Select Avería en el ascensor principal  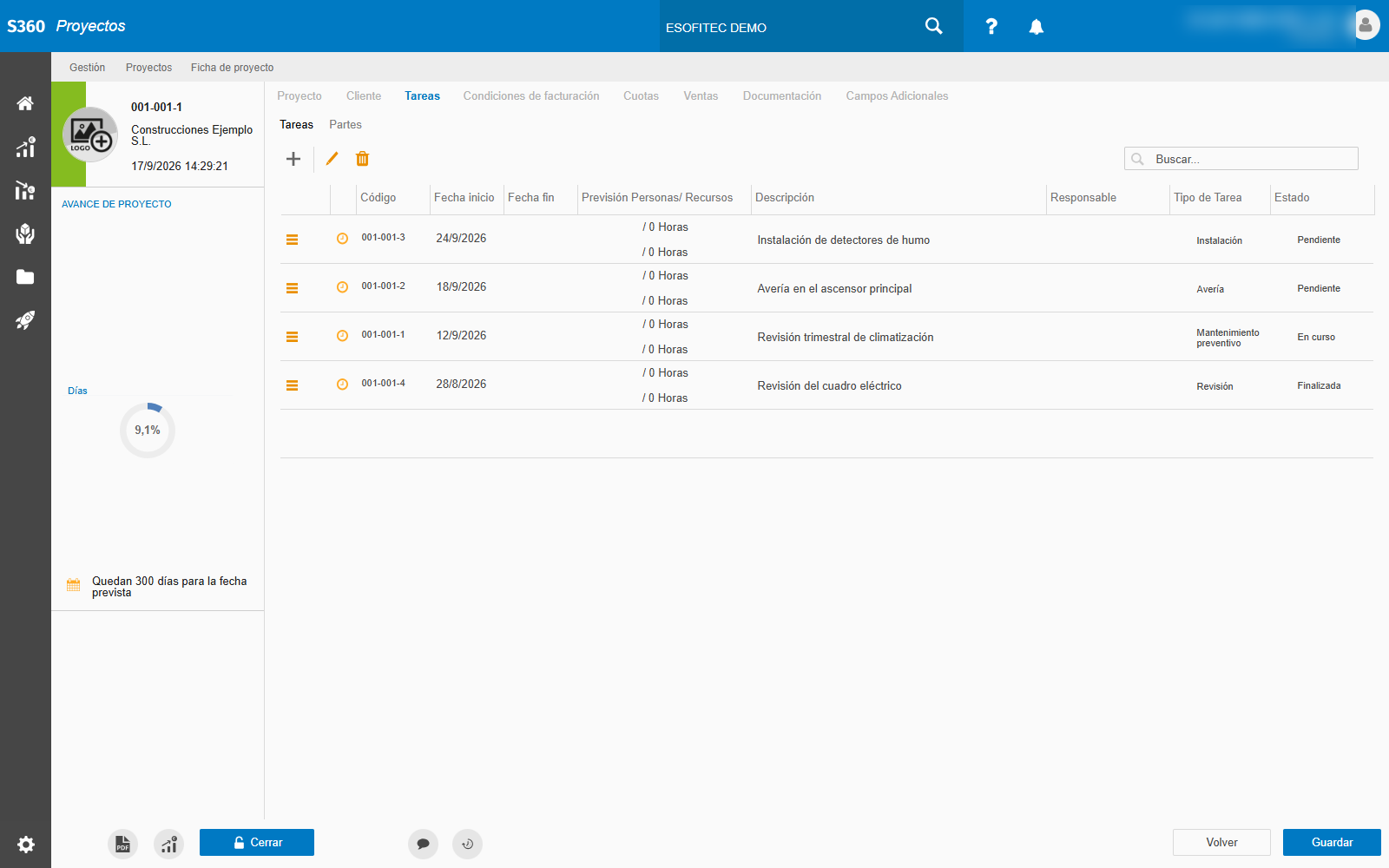(834, 289)
